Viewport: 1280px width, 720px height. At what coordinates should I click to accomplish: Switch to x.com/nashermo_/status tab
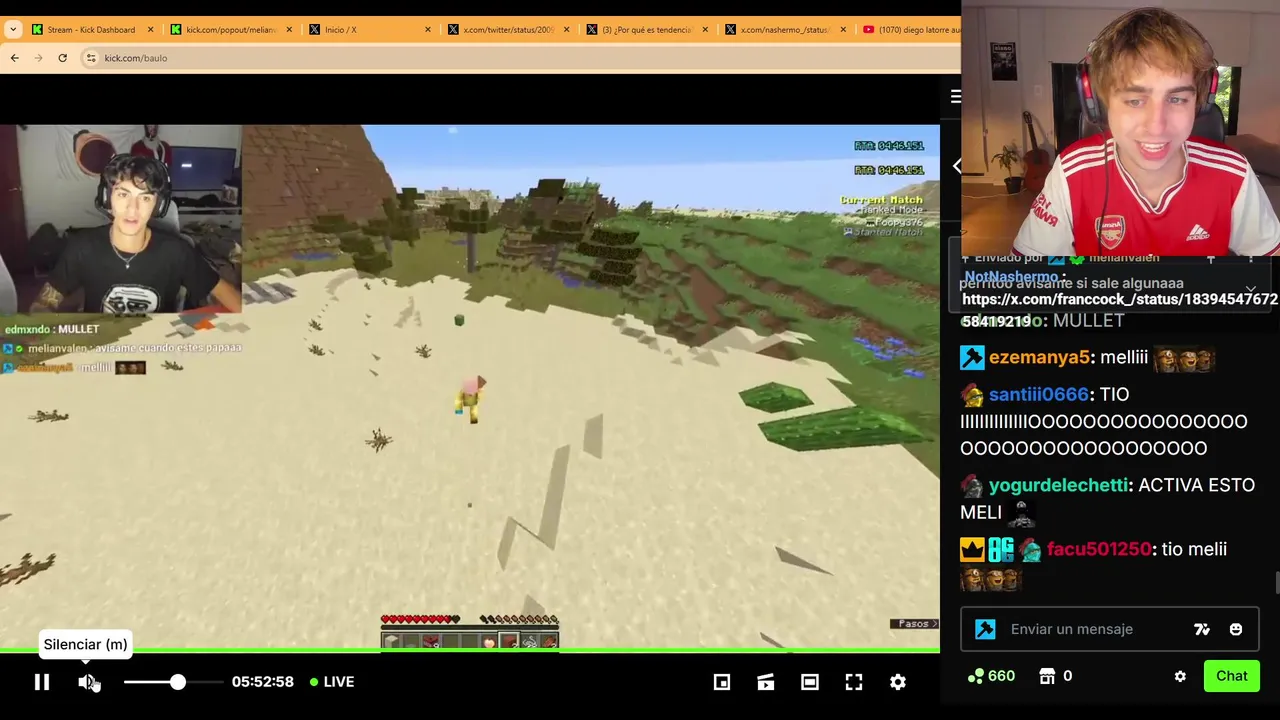(785, 30)
